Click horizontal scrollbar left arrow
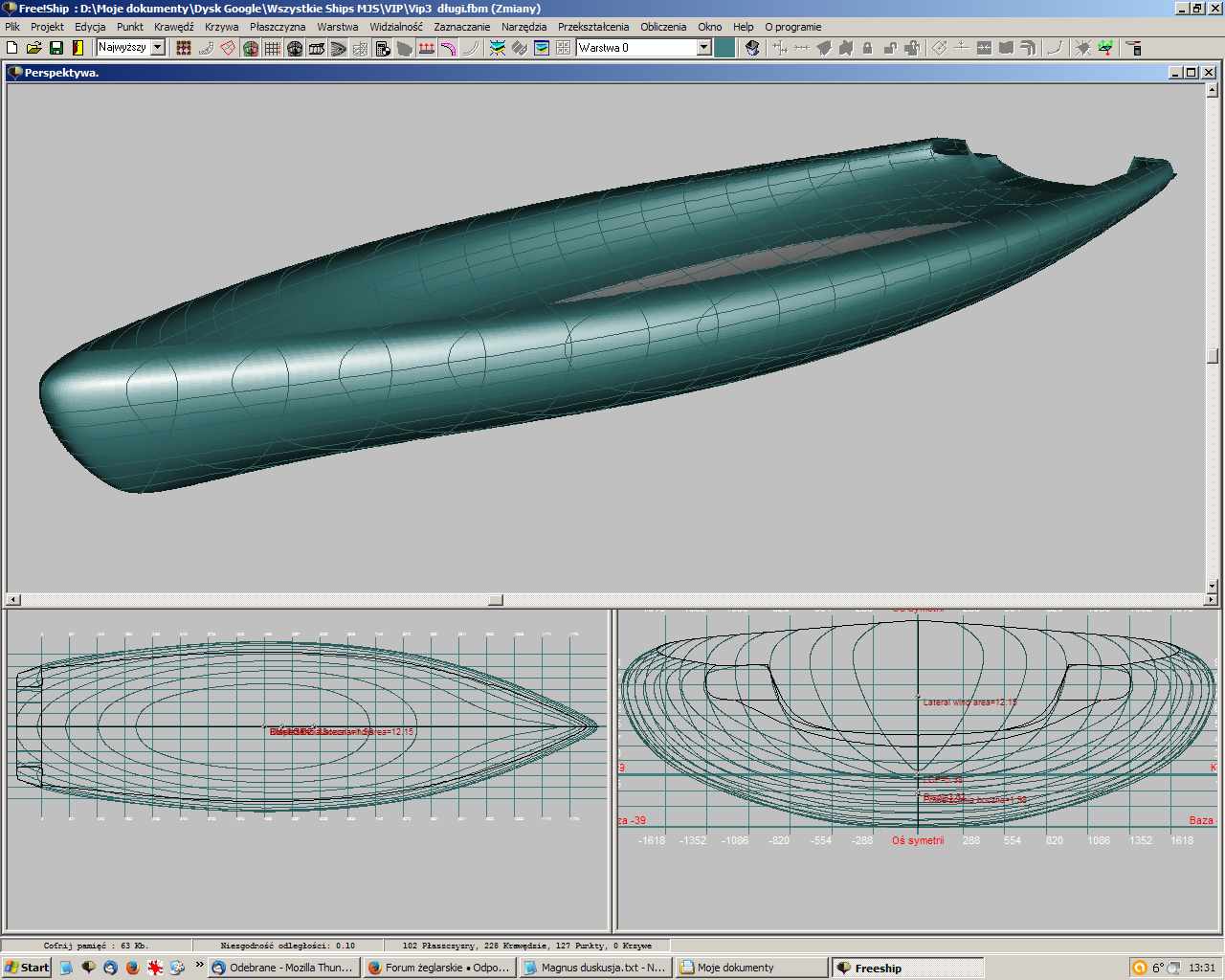The height and width of the screenshot is (980, 1225). pyautogui.click(x=13, y=600)
